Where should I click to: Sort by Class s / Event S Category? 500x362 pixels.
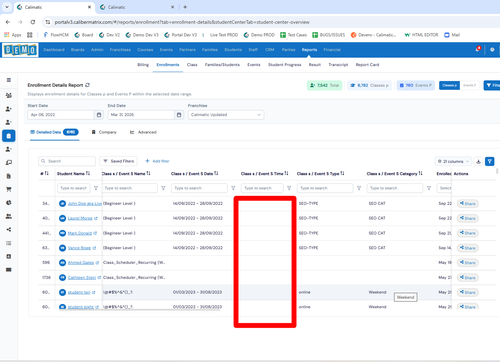[420, 173]
